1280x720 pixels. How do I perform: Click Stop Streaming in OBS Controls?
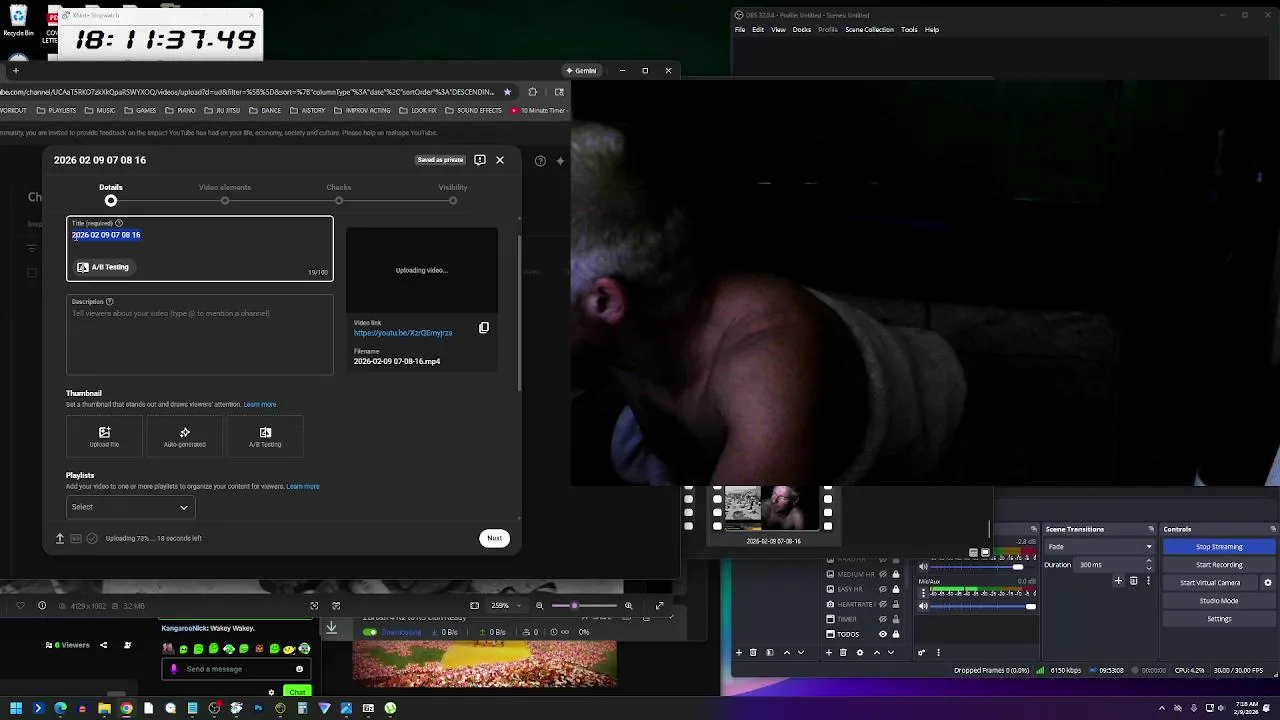[x=1219, y=547]
